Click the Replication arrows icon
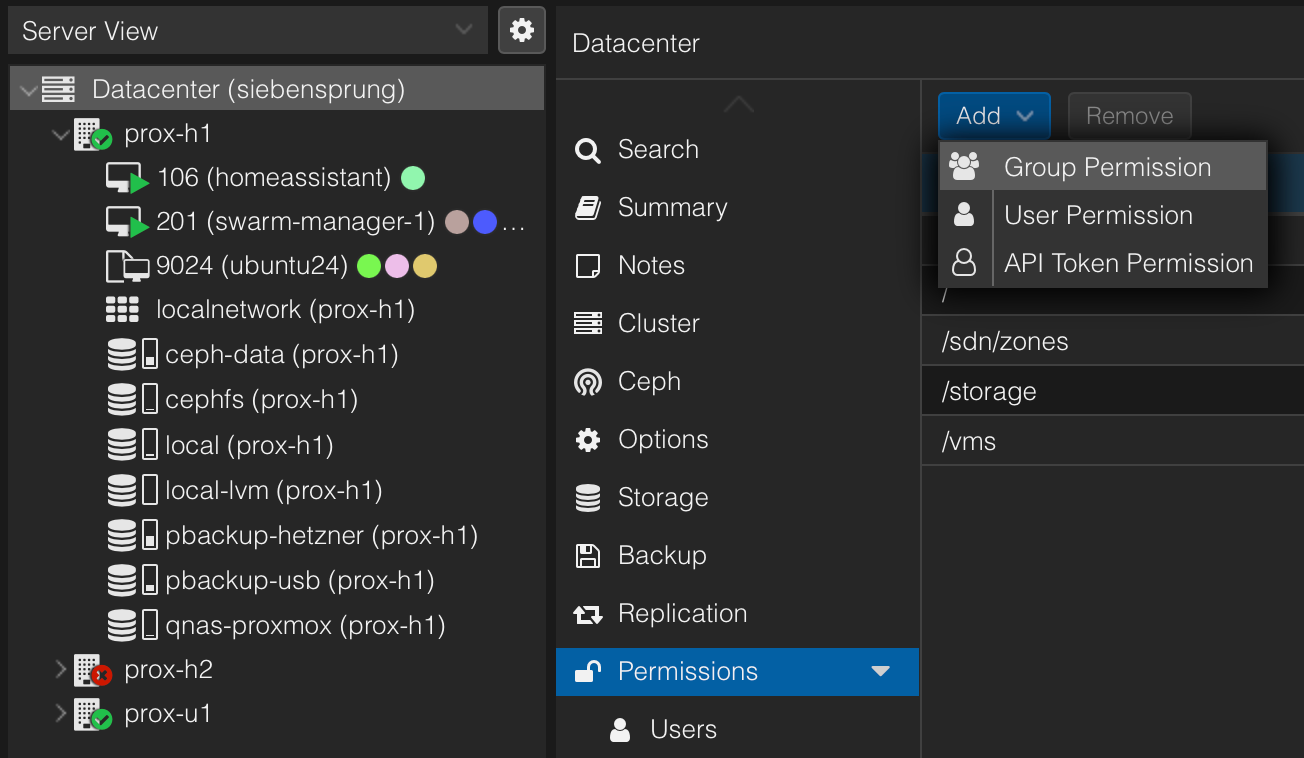The height and width of the screenshot is (758, 1304). [588, 614]
